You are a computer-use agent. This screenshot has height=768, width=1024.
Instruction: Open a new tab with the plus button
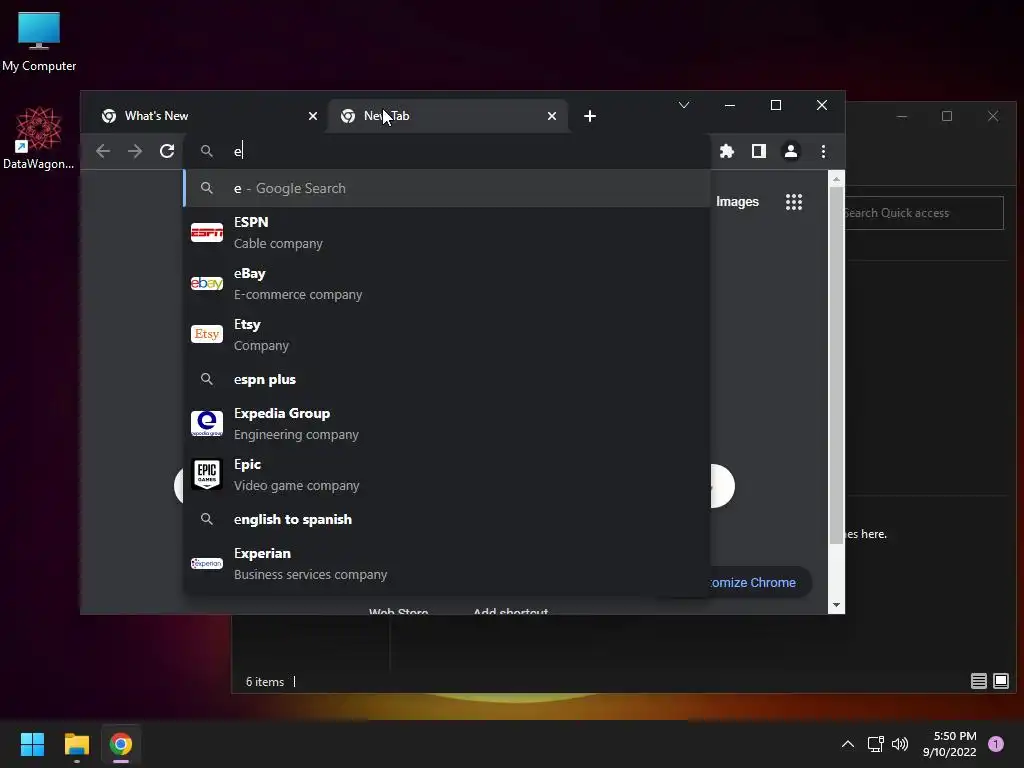[x=590, y=116]
